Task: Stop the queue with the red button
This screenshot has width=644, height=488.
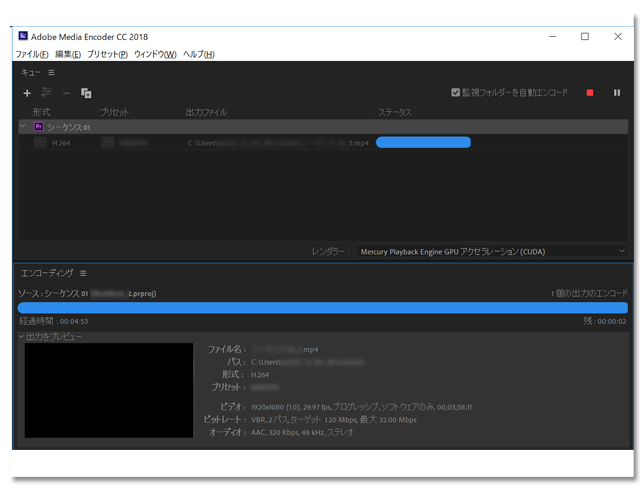Action: pyautogui.click(x=590, y=93)
